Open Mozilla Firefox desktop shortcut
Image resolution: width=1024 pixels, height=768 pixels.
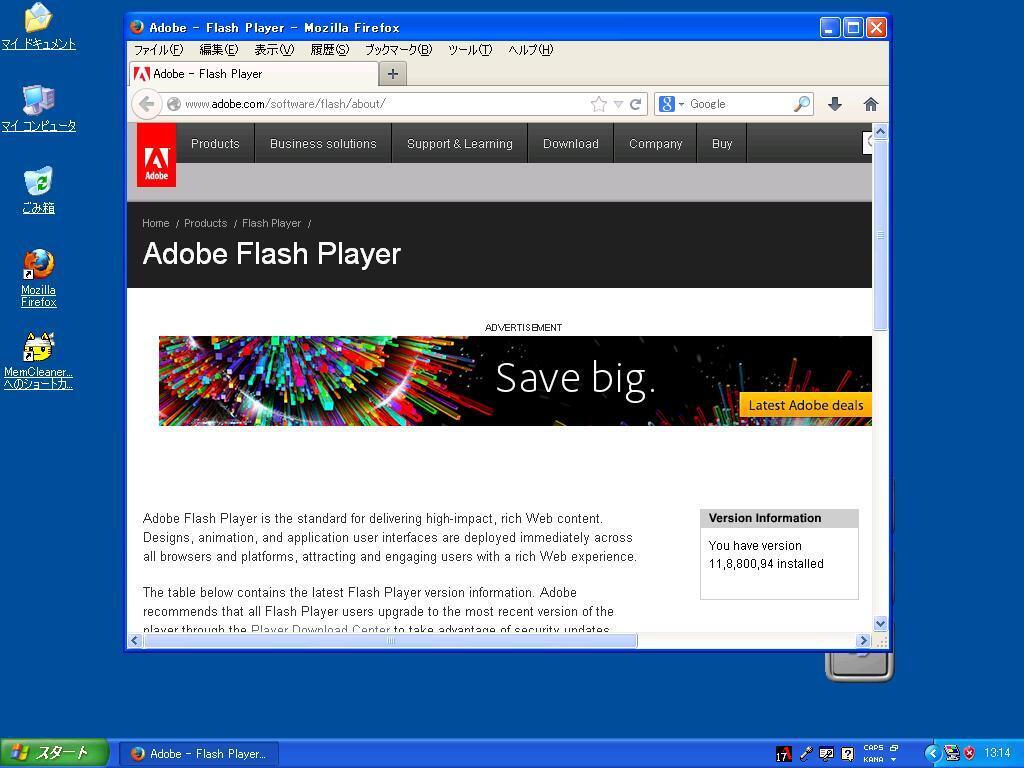[x=38, y=277]
